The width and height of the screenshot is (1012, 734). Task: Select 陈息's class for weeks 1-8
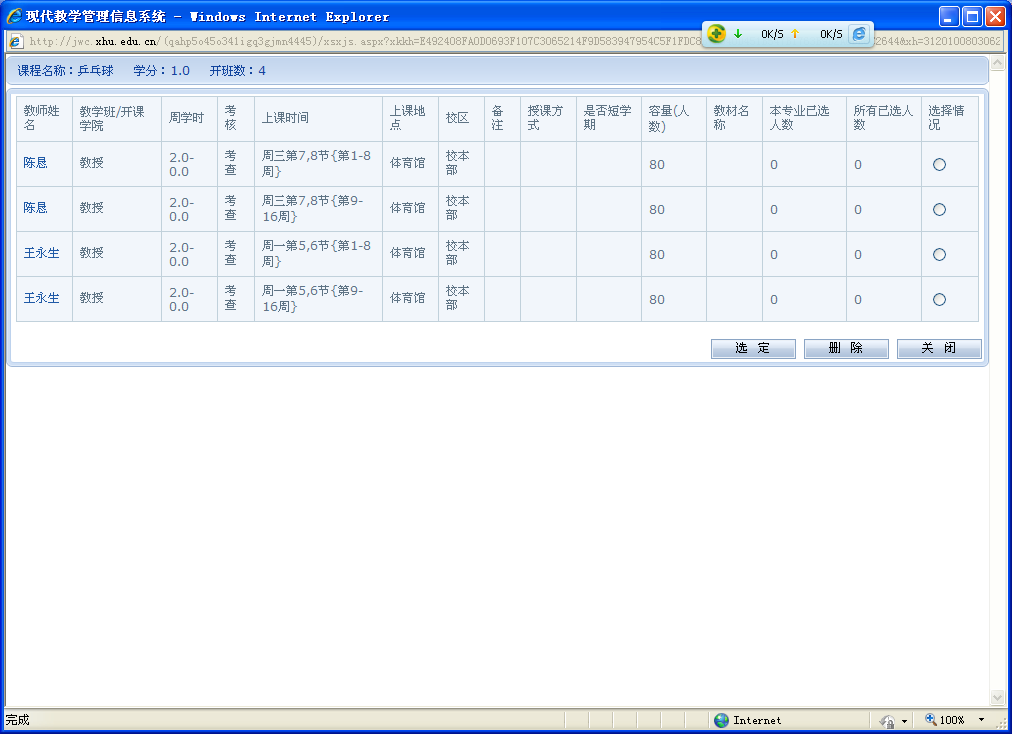click(x=939, y=165)
